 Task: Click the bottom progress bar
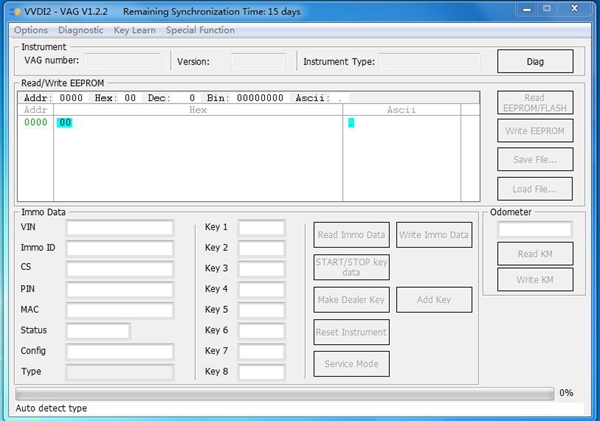pos(284,393)
